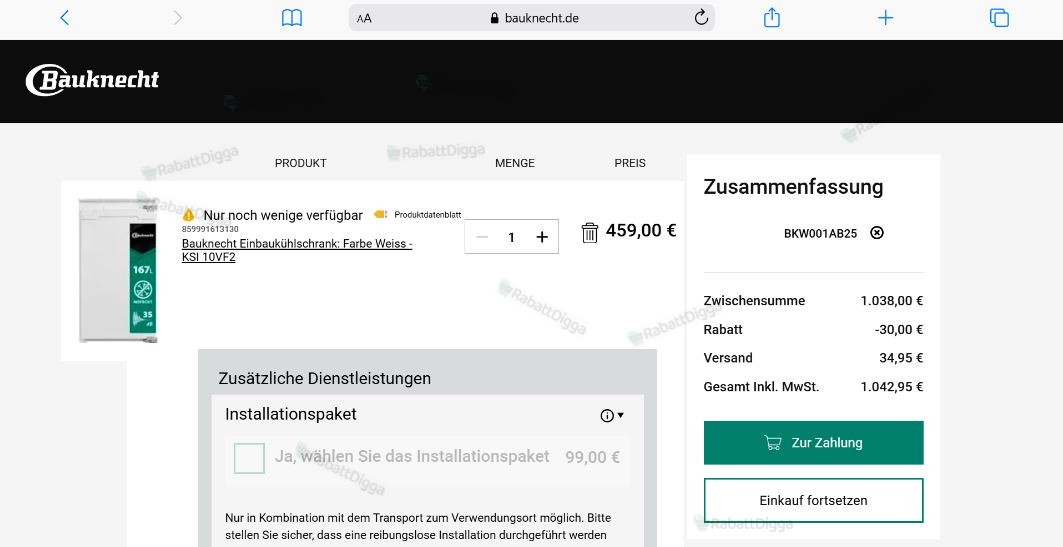Decrease quantity with the minus button

[x=482, y=237]
